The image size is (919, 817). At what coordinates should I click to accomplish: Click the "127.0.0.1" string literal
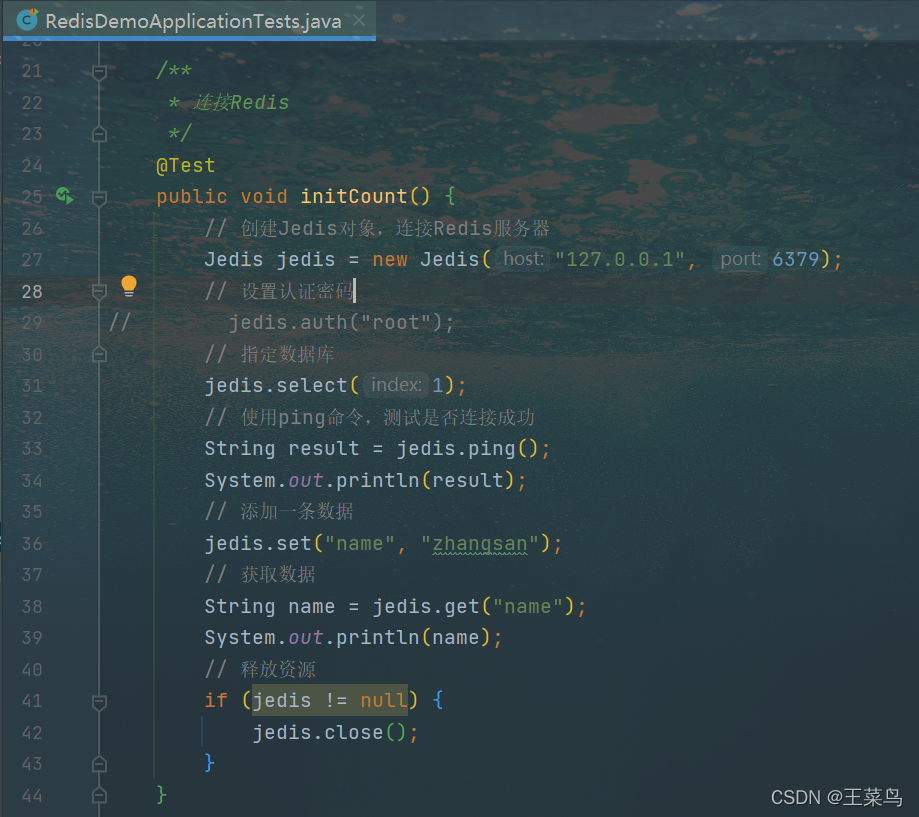(620, 259)
